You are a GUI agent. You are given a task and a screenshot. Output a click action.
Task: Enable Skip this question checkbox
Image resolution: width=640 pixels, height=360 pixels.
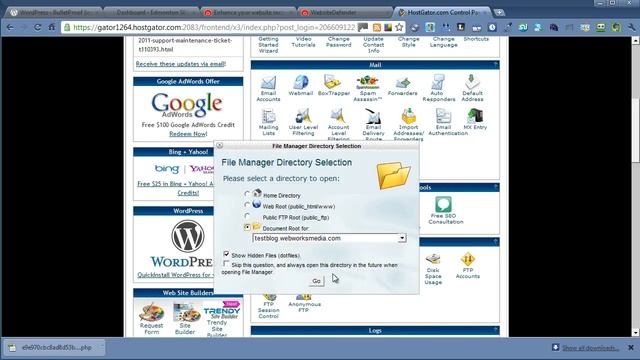click(226, 264)
